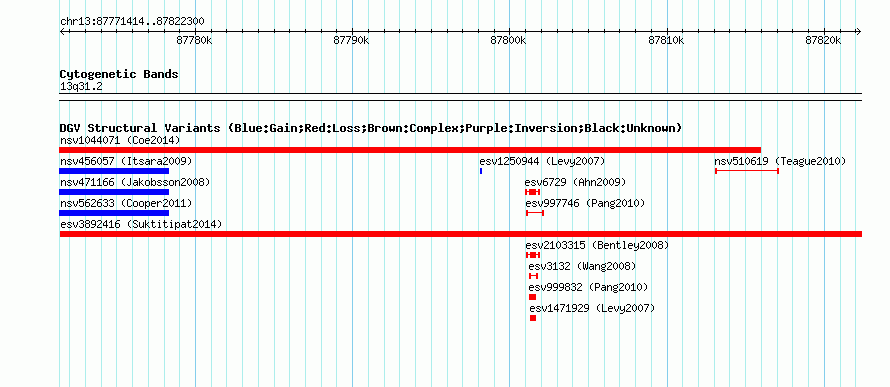Open the esv997746 (Pang2010) variant label

[x=585, y=203]
